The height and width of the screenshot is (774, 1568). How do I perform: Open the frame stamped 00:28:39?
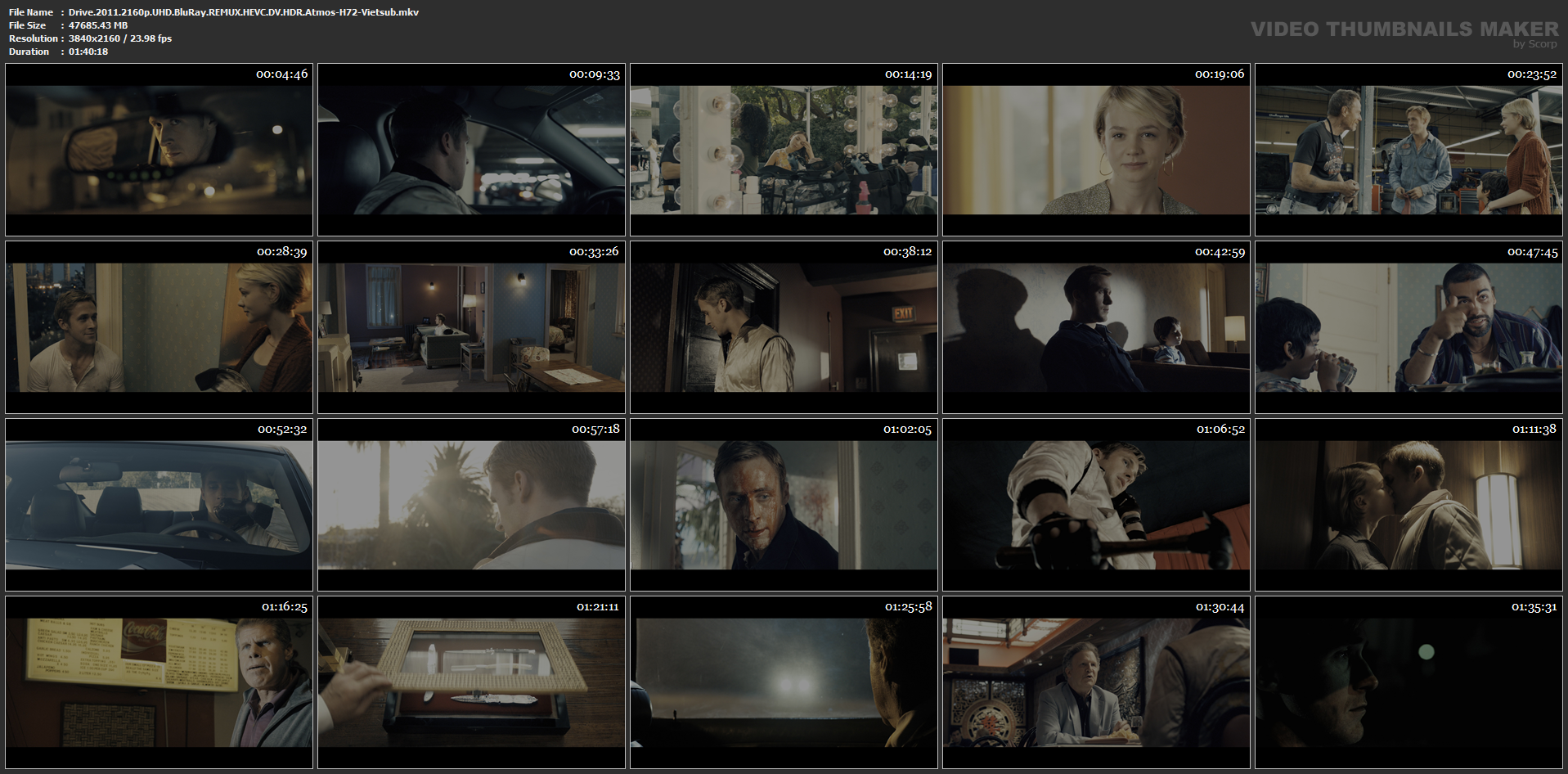pyautogui.click(x=159, y=327)
